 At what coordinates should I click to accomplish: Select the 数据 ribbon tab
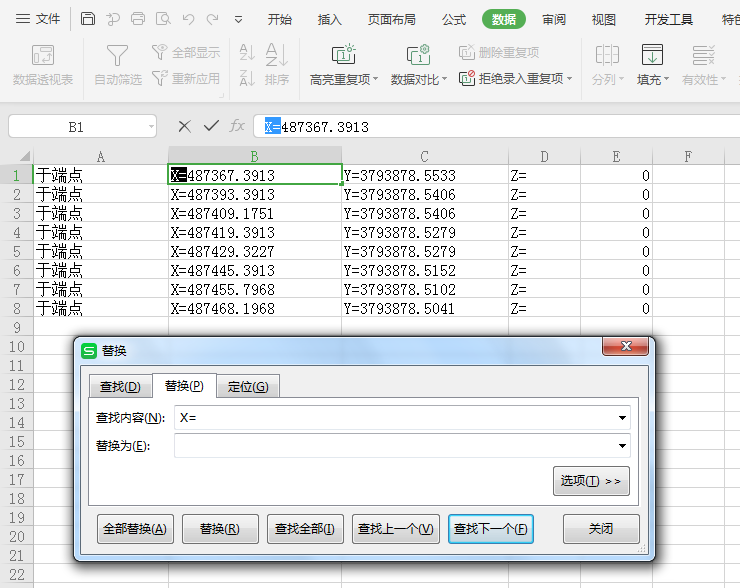504,19
